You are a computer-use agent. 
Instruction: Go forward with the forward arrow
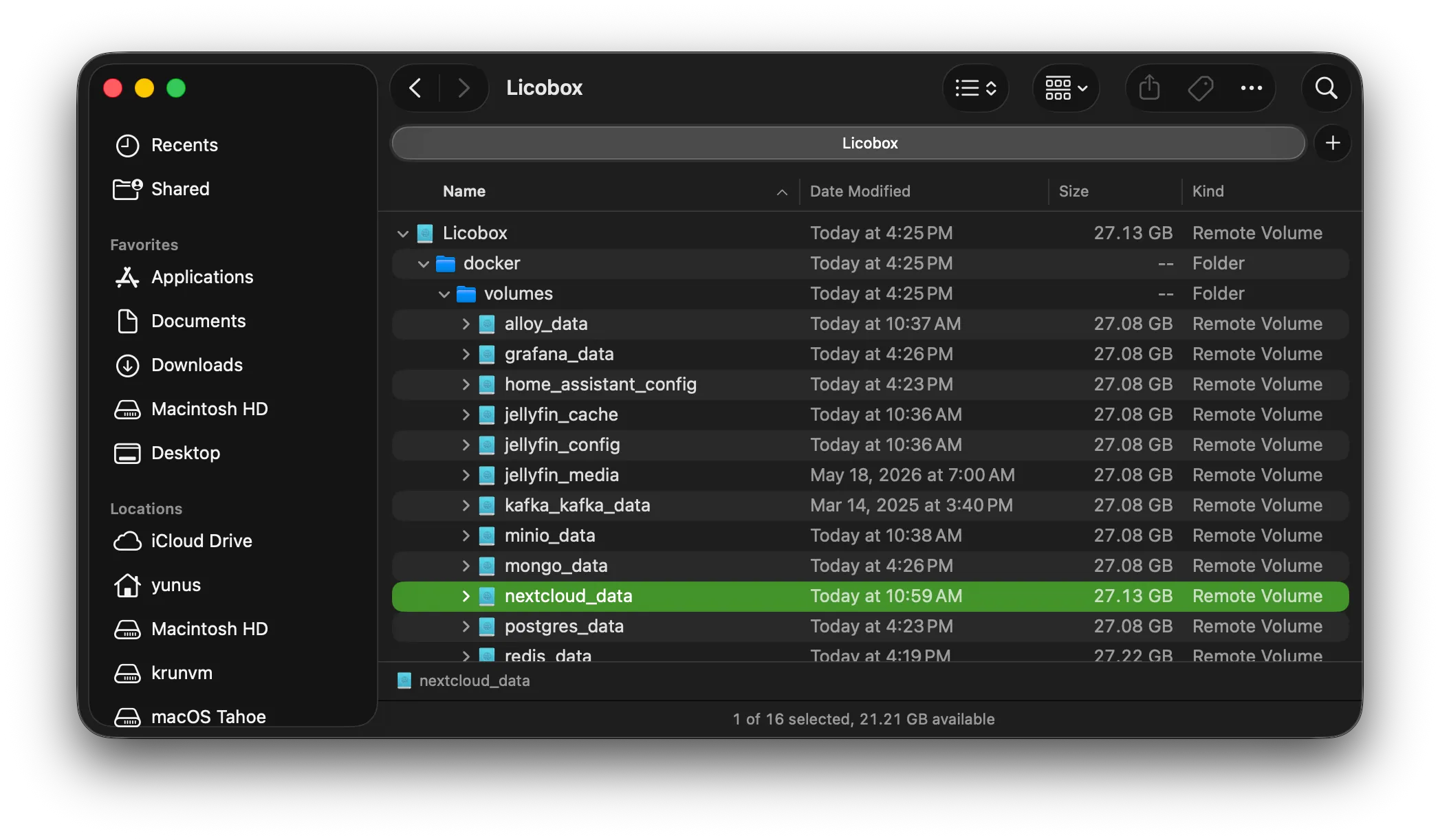coord(463,88)
